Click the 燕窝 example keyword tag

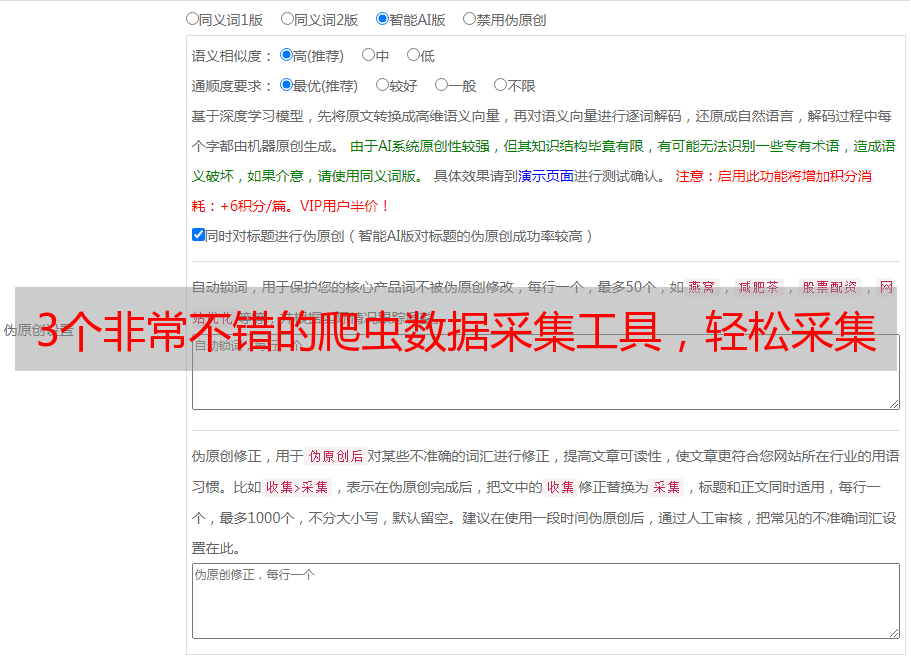point(708,287)
